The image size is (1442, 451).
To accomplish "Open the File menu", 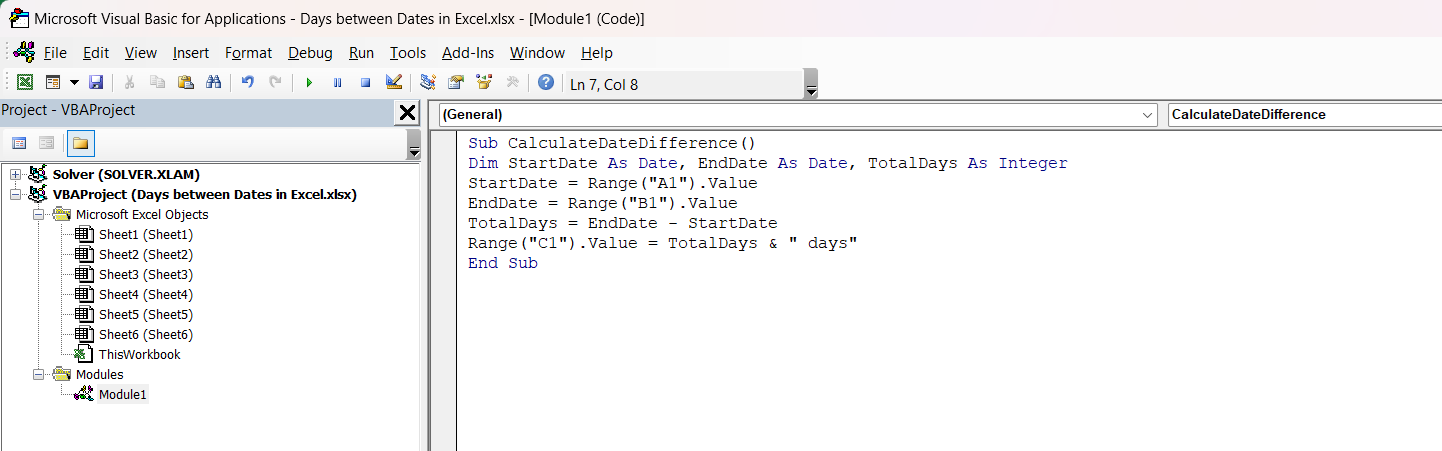I will pos(56,53).
